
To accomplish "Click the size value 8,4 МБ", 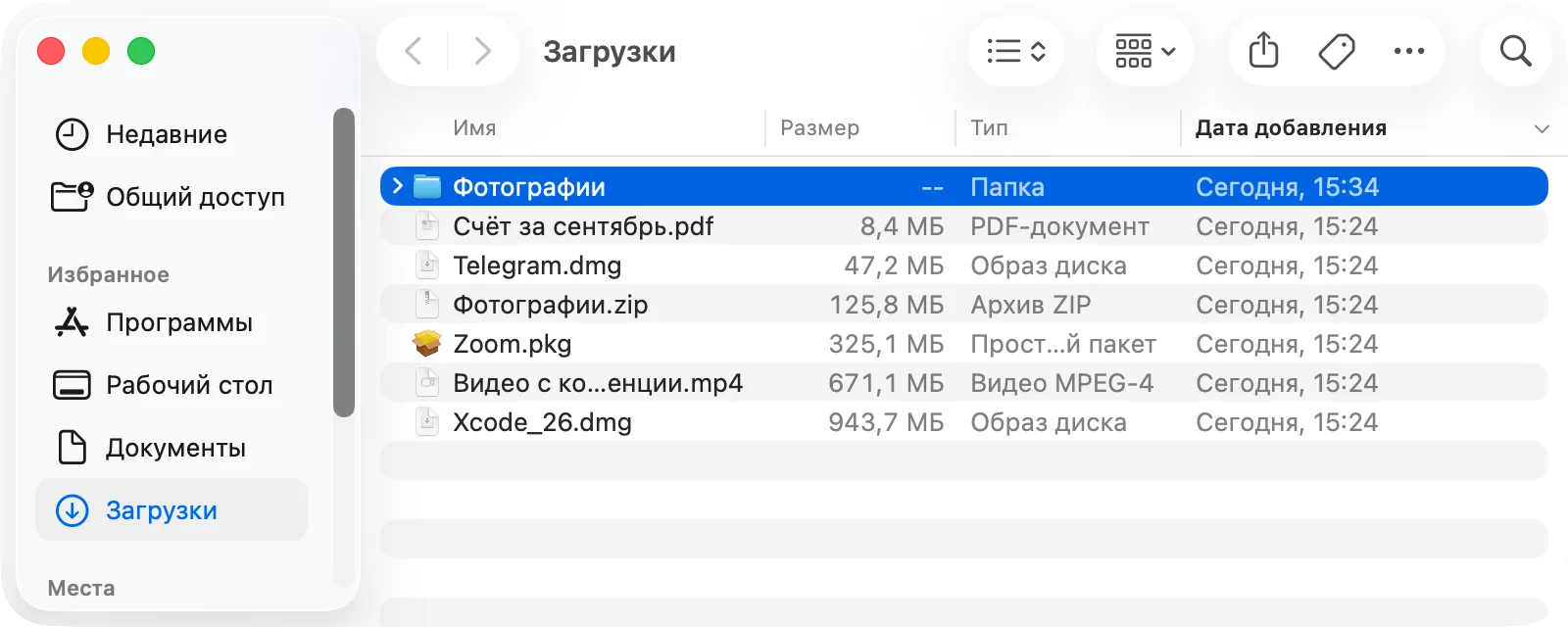I will click(x=902, y=226).
